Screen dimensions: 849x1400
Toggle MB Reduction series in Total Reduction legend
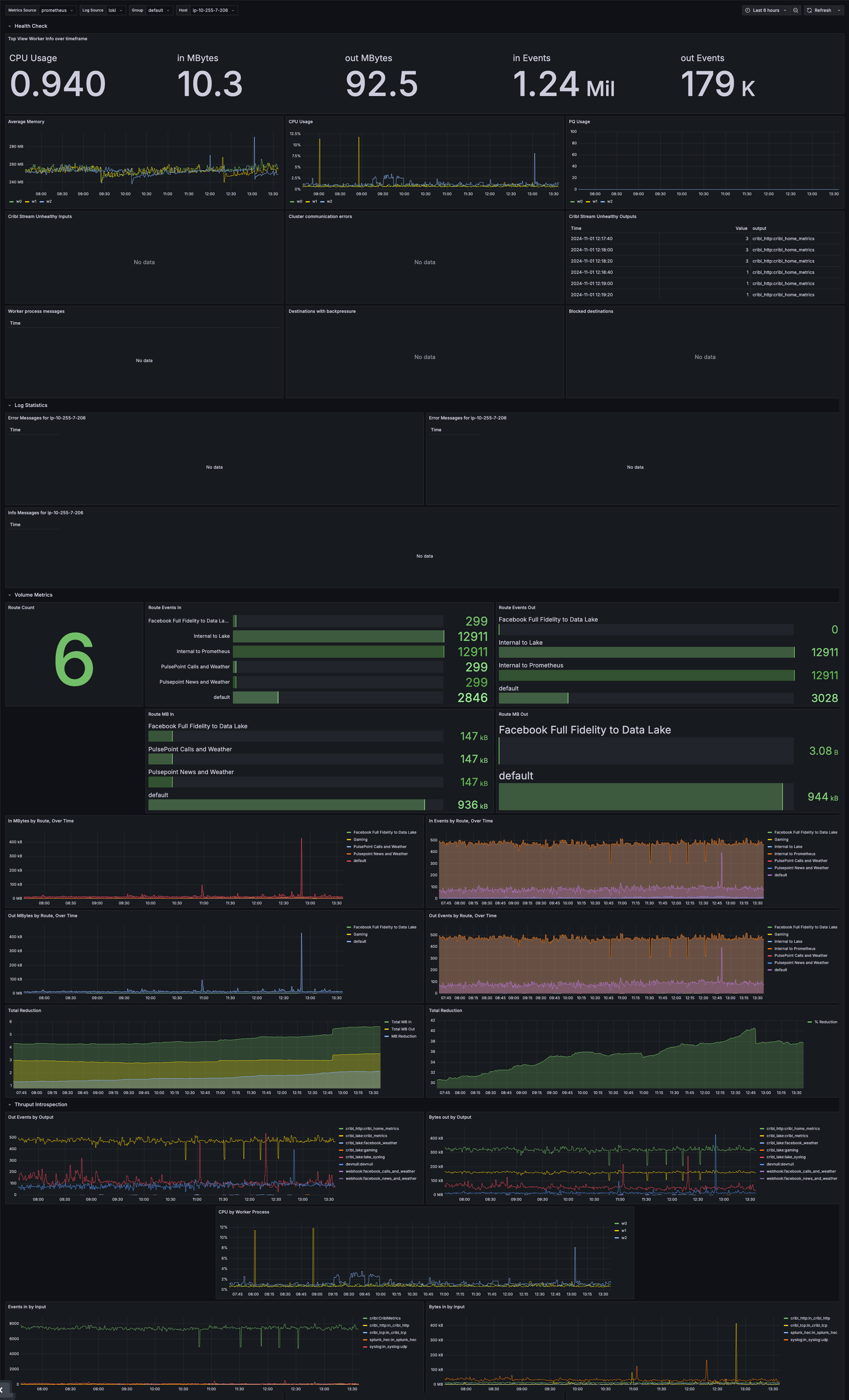403,1036
